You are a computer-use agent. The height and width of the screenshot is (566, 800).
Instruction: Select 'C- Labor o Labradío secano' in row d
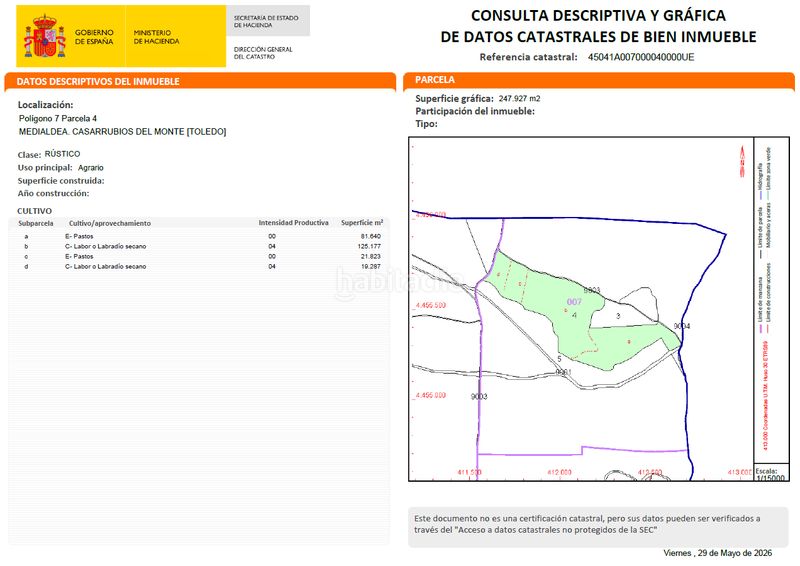(106, 266)
